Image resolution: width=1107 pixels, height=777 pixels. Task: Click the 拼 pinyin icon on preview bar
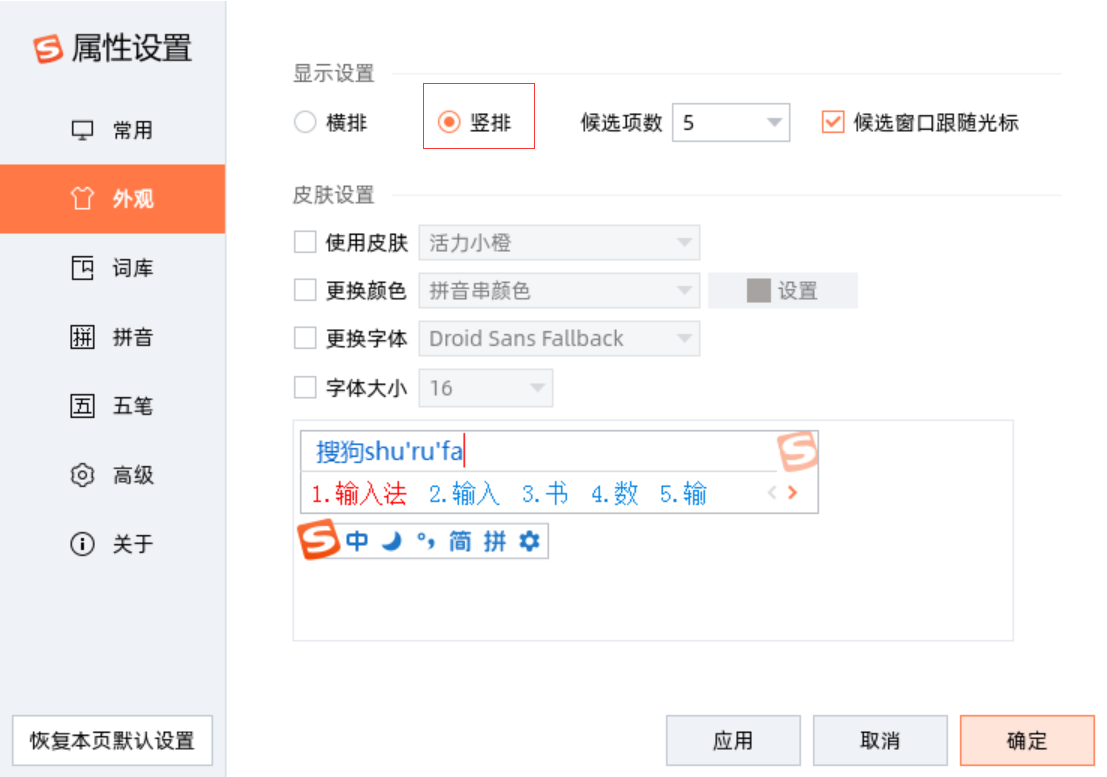point(494,541)
